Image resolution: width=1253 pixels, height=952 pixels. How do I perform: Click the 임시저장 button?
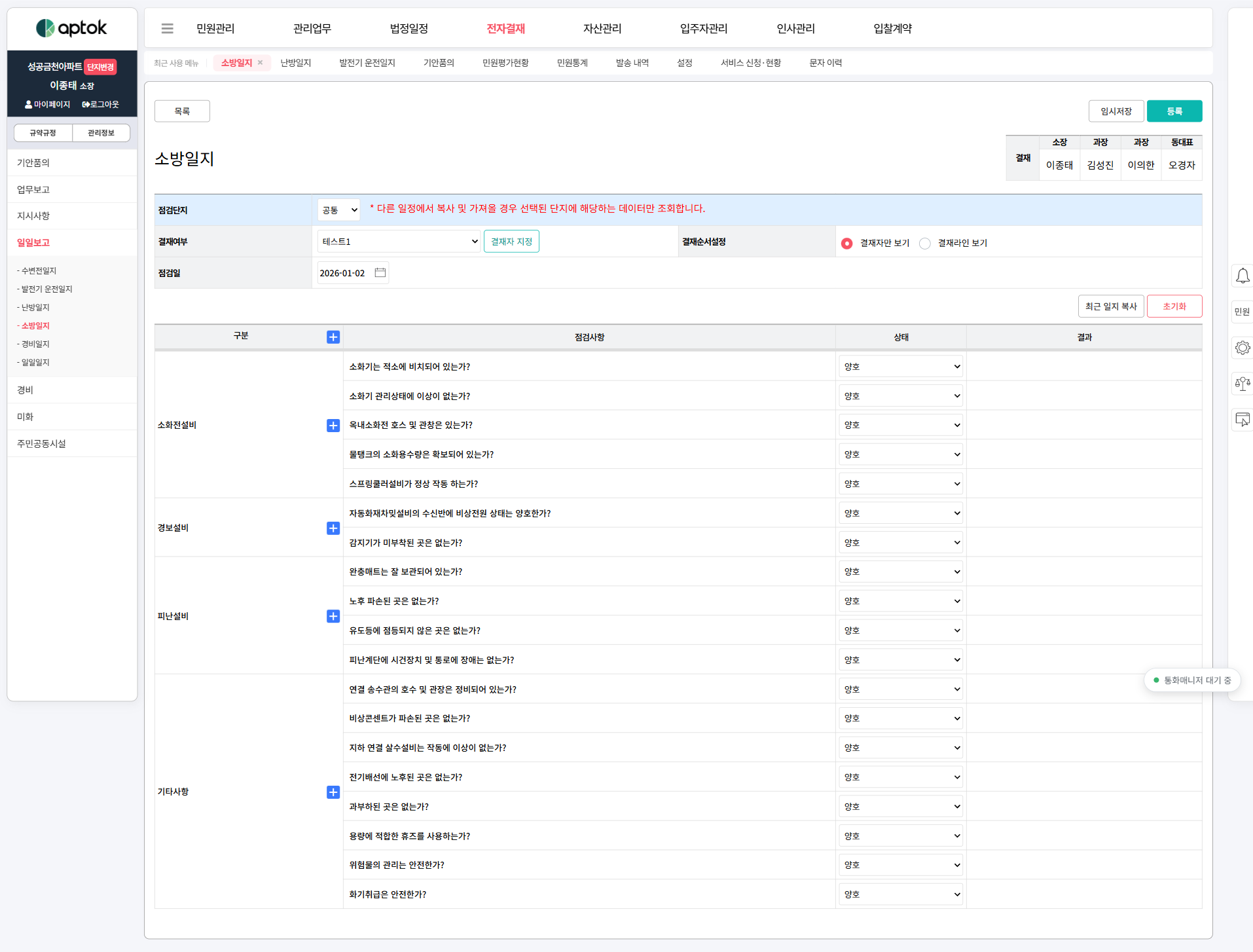coord(1116,111)
